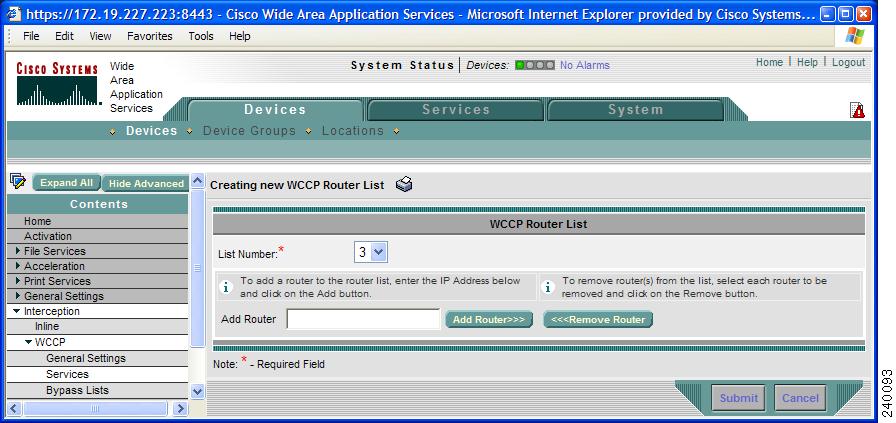Select the Devices sub-navigation item
This screenshot has height=423, width=896.
point(151,131)
